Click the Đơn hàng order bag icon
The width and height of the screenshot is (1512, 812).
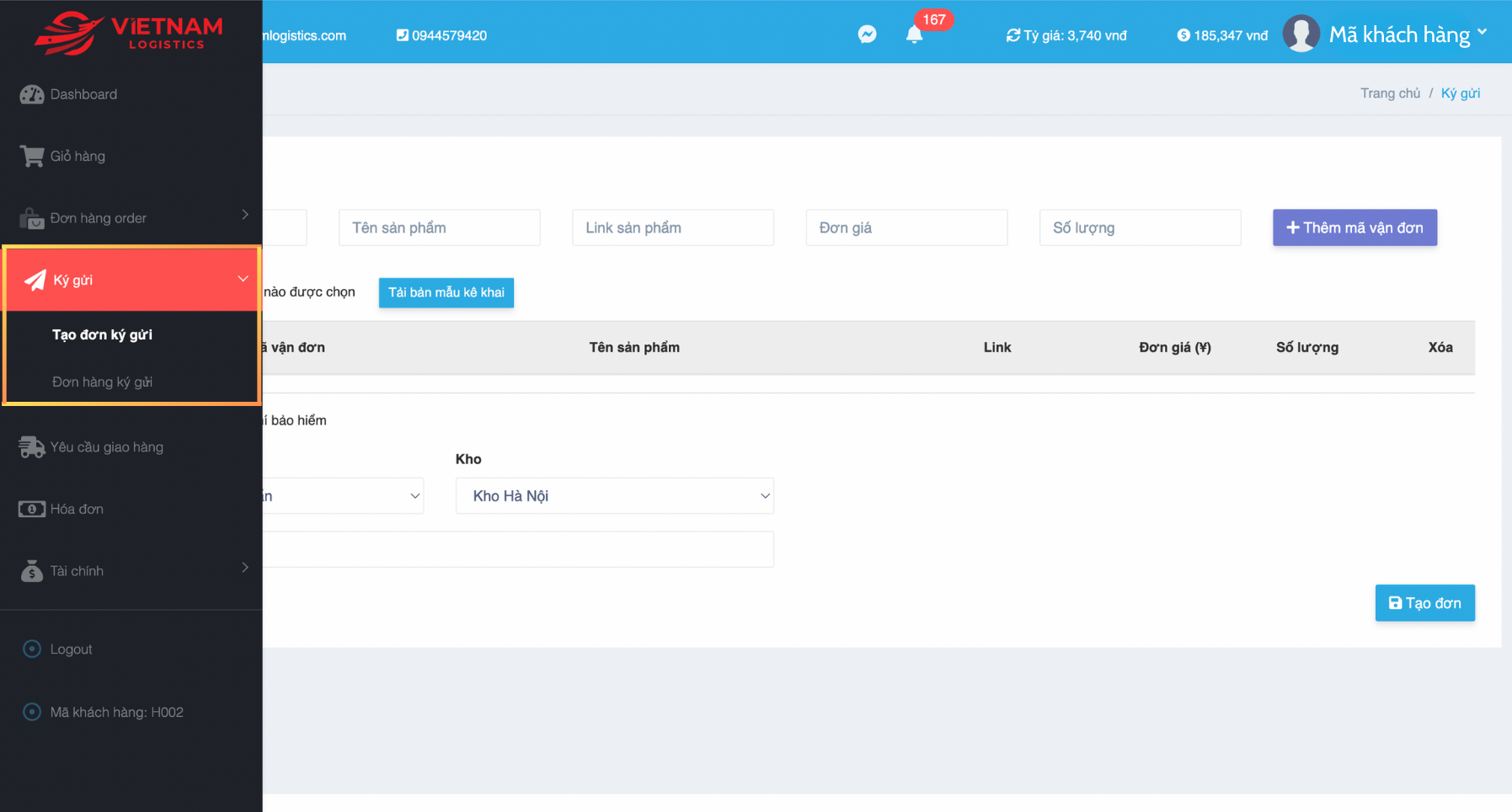coord(32,218)
